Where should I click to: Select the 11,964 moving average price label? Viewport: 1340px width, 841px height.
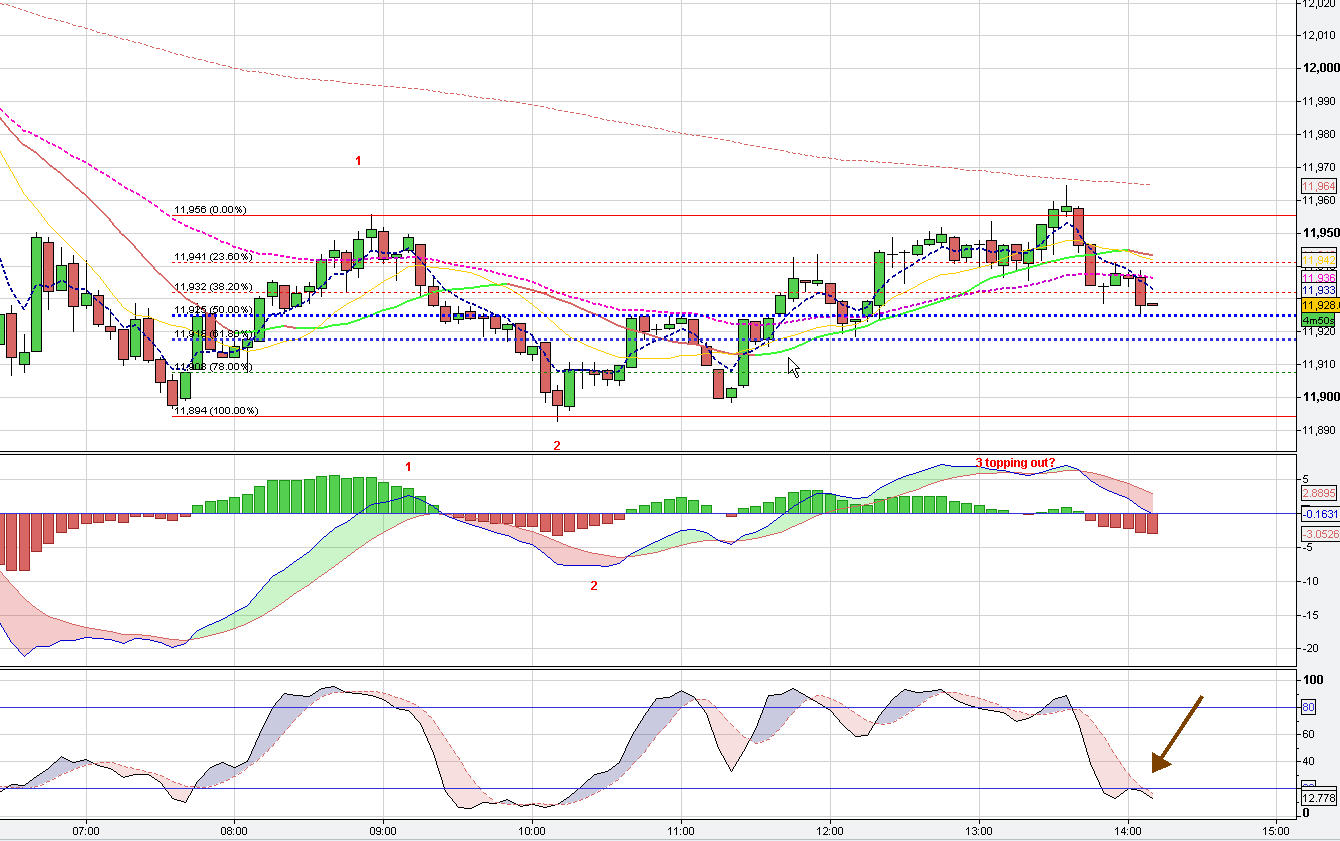coord(1318,186)
